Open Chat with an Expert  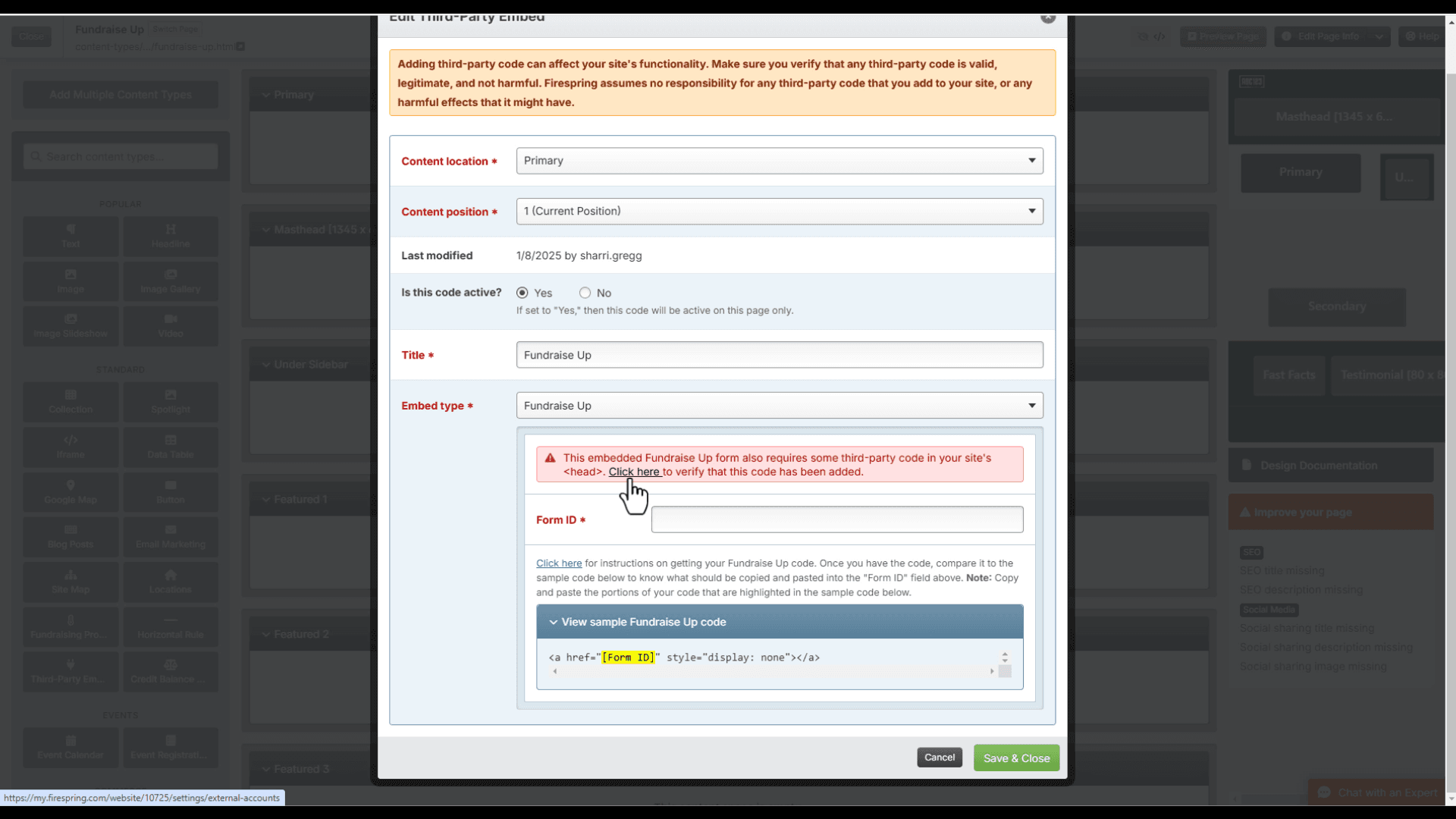[1379, 792]
